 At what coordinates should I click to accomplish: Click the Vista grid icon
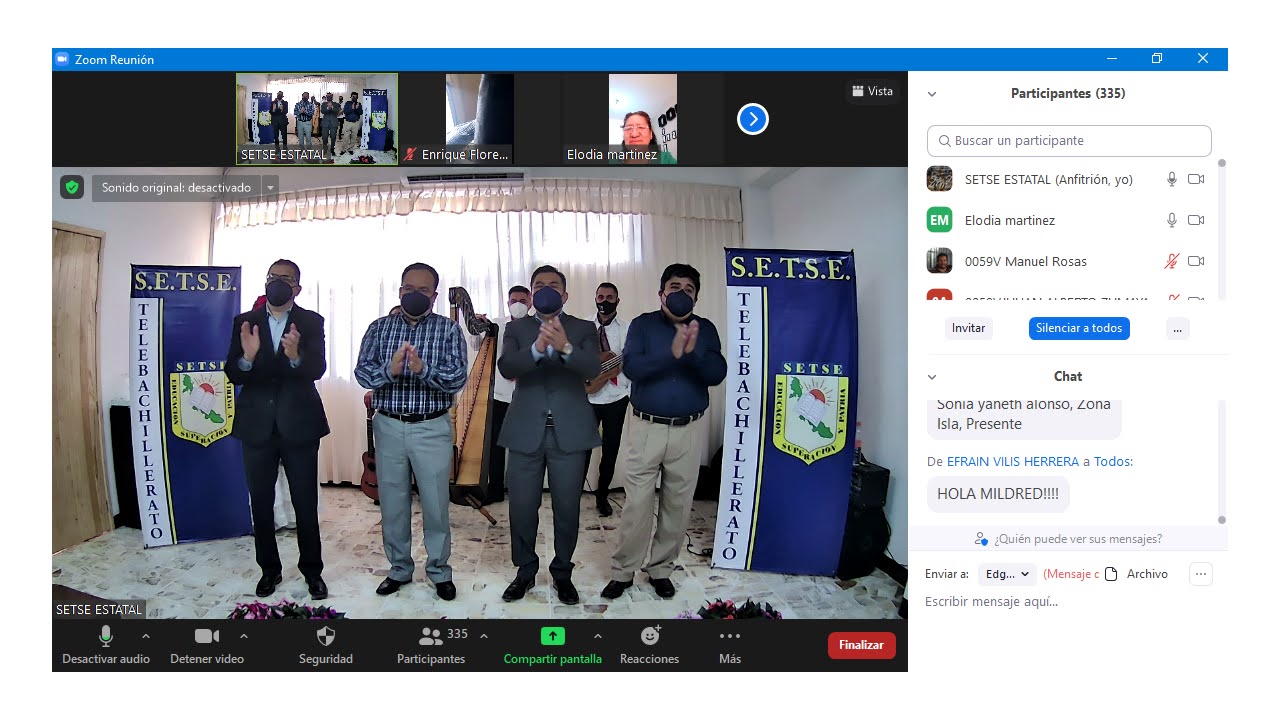click(857, 91)
